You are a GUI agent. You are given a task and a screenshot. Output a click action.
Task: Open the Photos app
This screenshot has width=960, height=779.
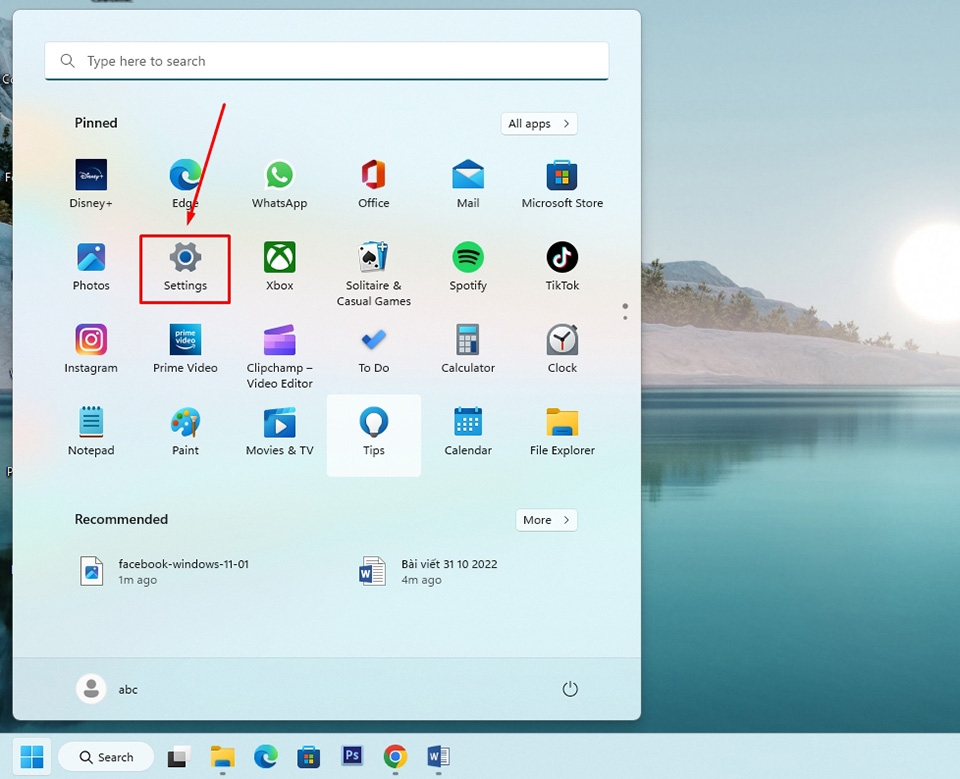coord(91,267)
